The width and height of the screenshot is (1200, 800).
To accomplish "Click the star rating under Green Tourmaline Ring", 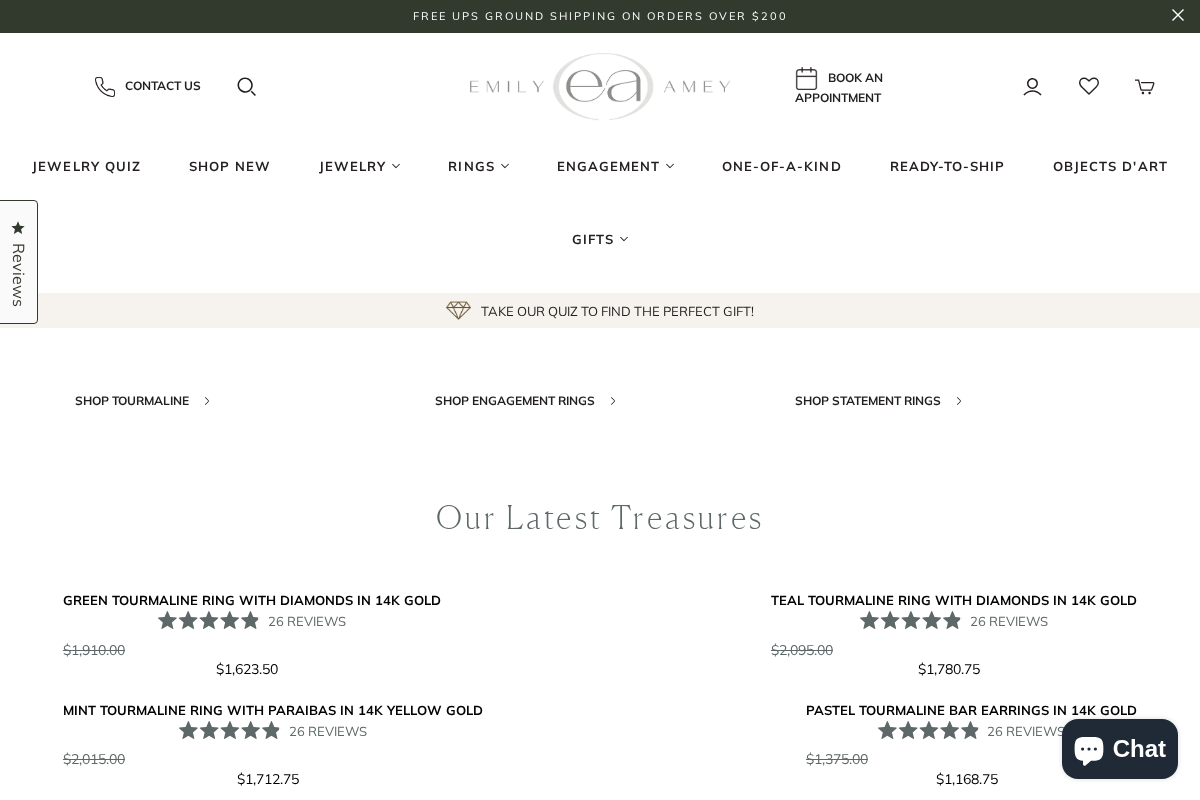I will tap(209, 620).
